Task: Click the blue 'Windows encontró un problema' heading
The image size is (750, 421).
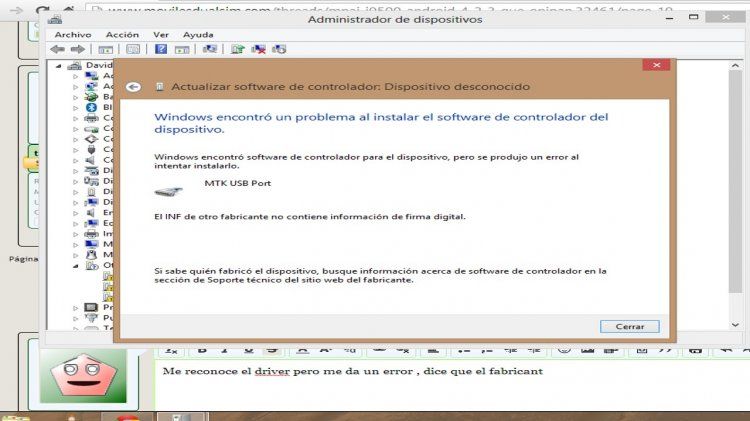Action: [x=381, y=123]
